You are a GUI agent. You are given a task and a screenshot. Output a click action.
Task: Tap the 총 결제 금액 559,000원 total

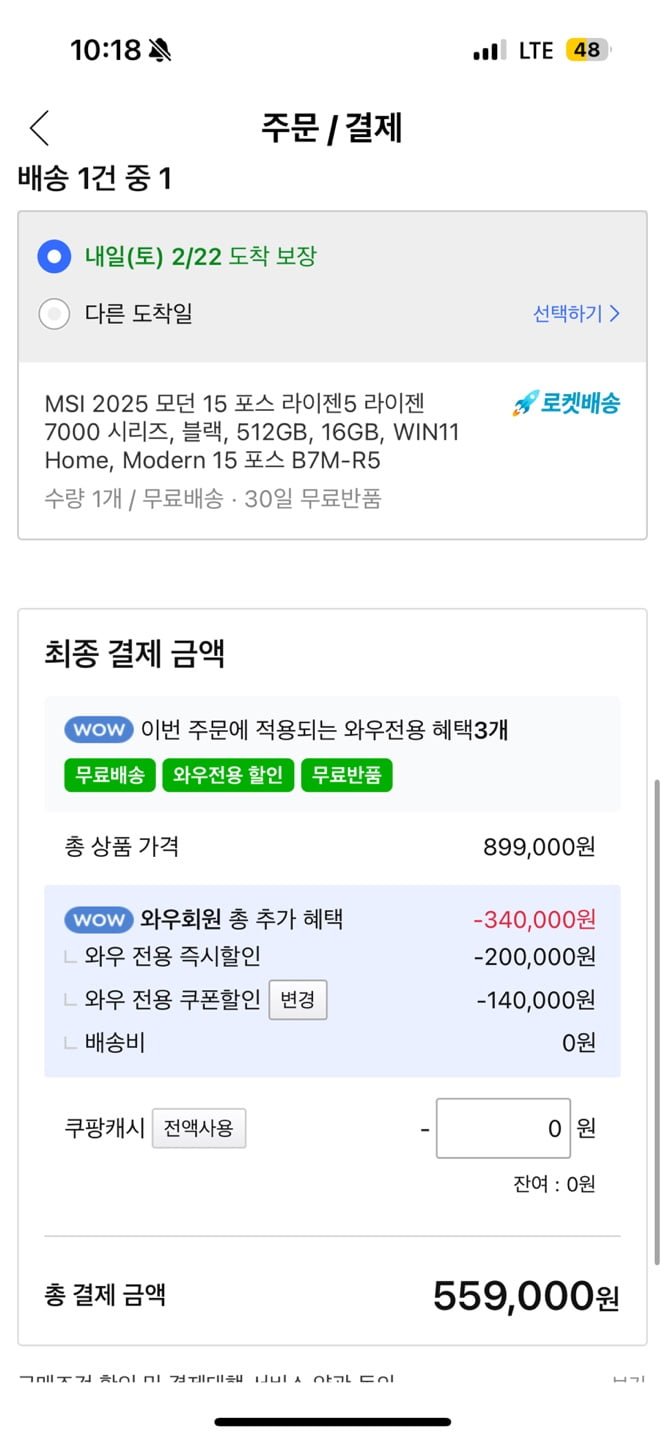[525, 1297]
